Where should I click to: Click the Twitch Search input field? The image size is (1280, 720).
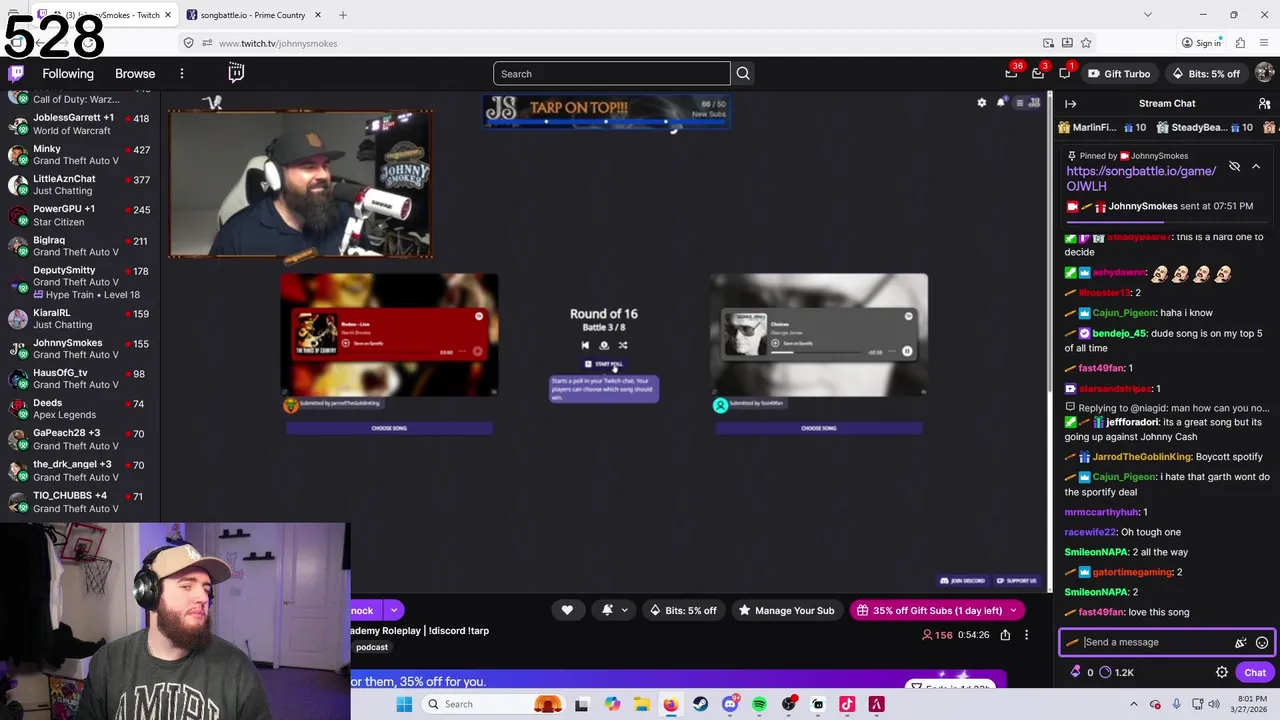(612, 73)
